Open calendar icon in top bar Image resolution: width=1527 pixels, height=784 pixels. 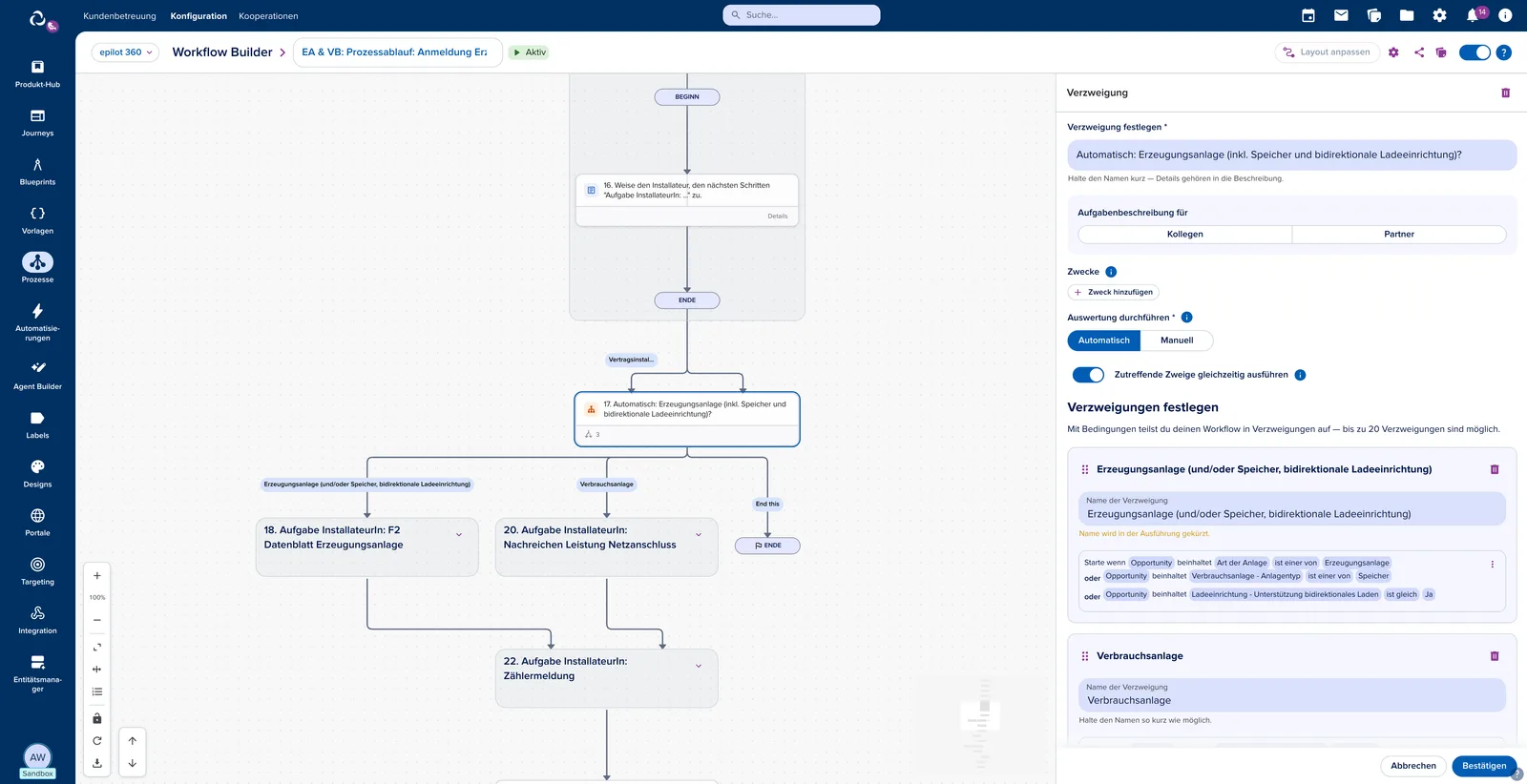[1308, 15]
